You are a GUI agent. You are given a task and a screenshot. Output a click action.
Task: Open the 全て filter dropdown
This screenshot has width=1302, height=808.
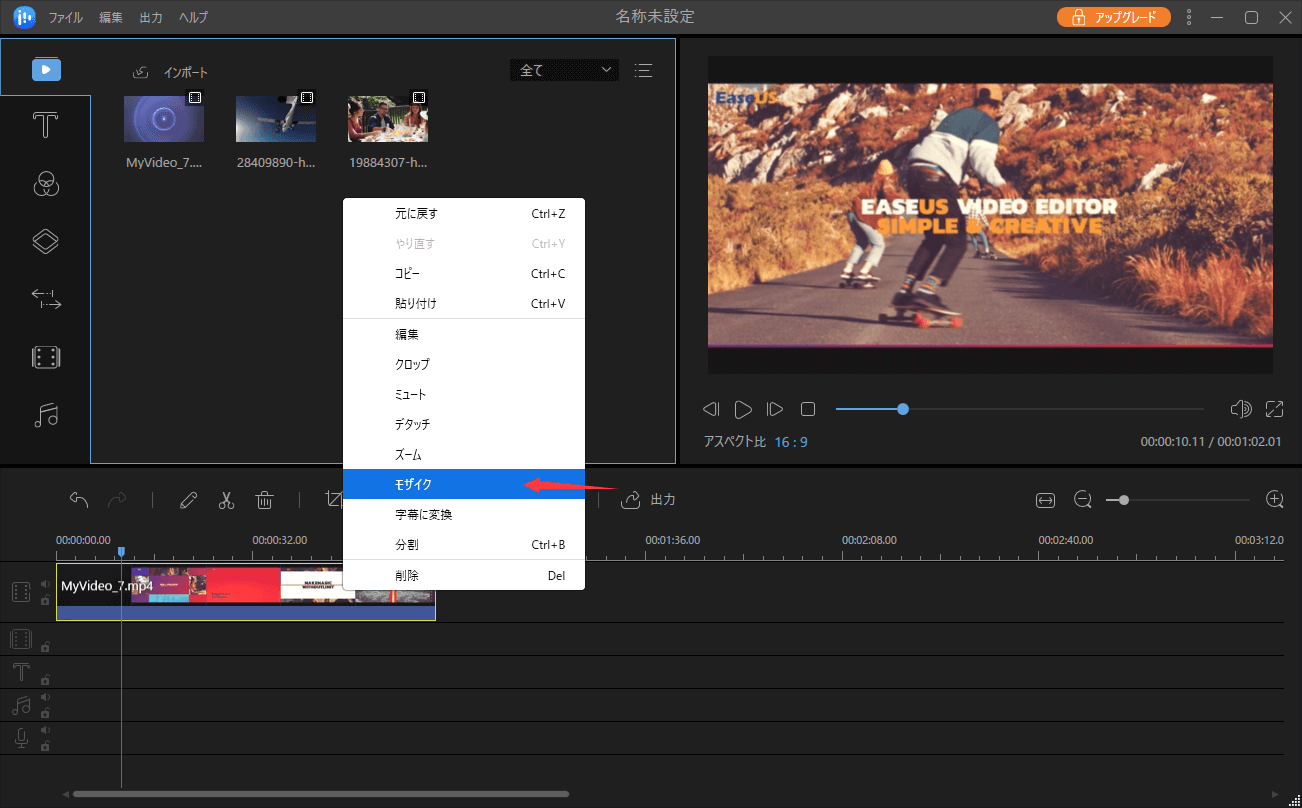pyautogui.click(x=564, y=70)
